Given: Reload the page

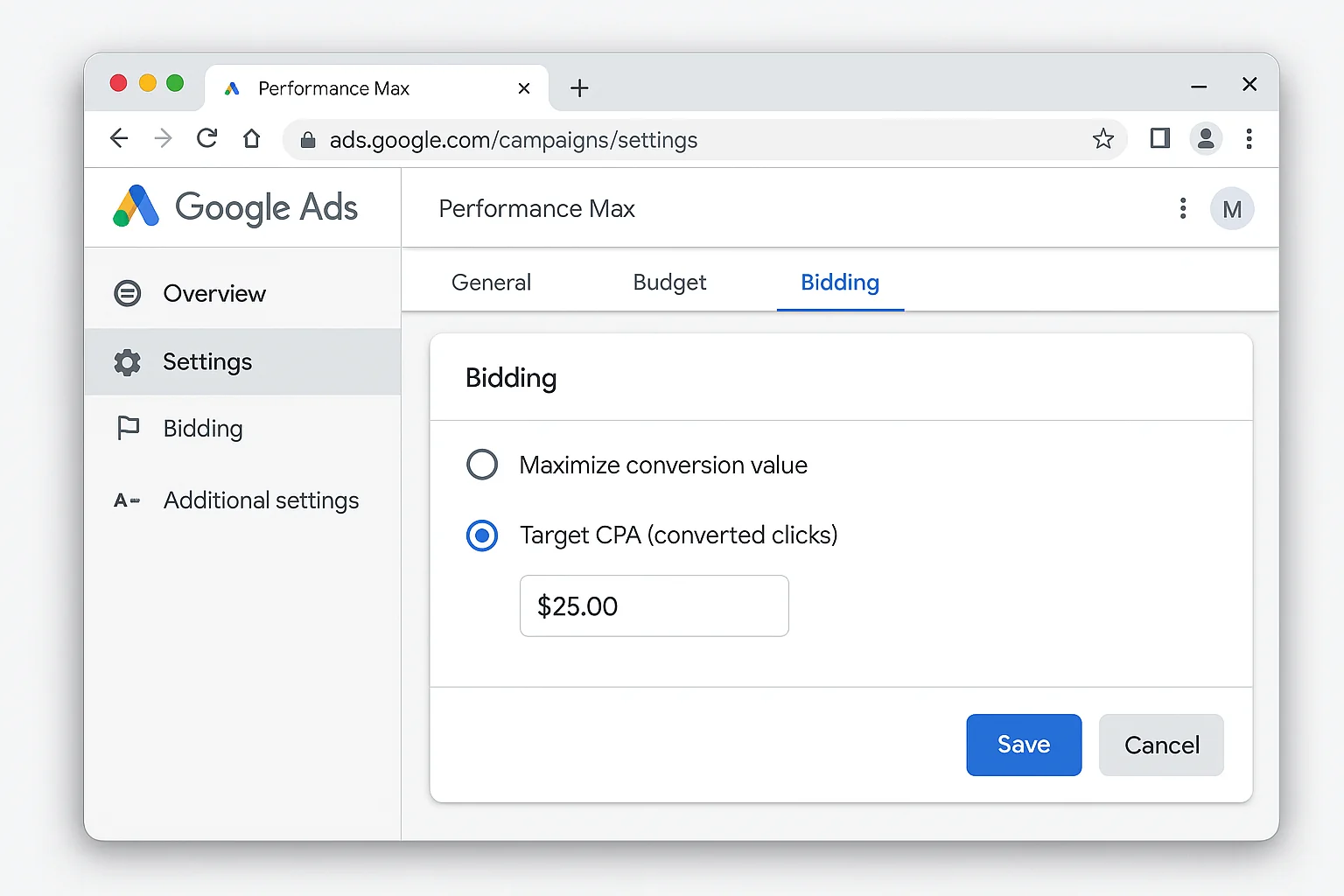Looking at the screenshot, I should (x=207, y=138).
